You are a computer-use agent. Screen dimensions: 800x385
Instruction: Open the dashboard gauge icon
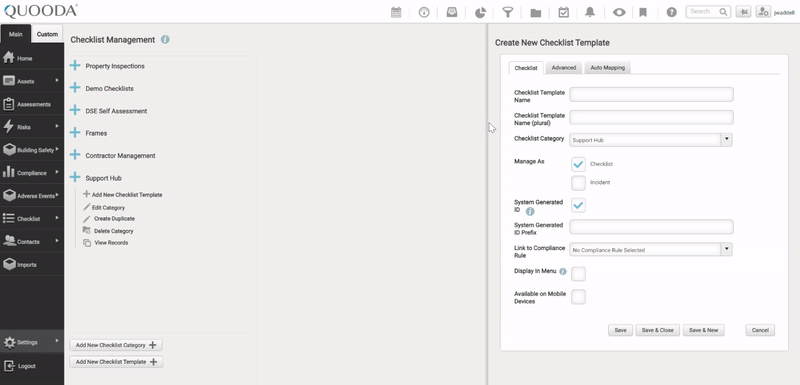click(x=424, y=12)
